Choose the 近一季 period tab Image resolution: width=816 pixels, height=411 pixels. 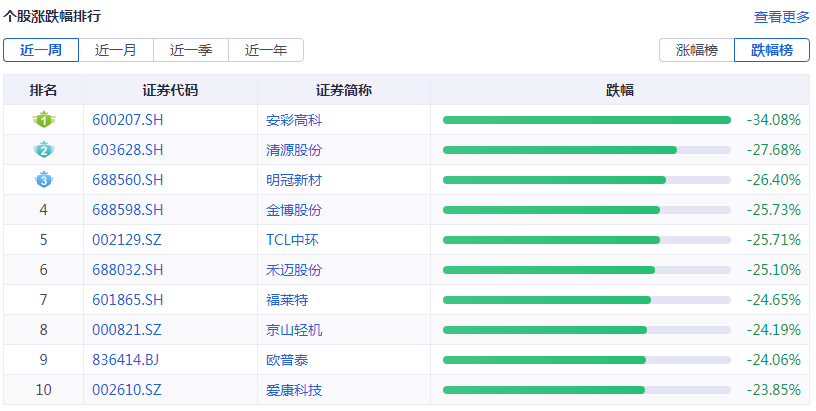[x=190, y=50]
